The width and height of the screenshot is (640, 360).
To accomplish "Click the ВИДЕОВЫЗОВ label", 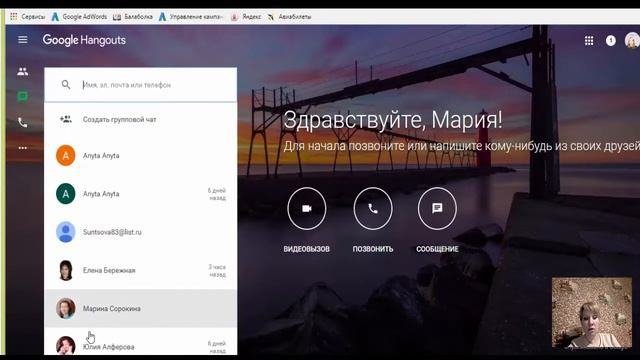I will (307, 249).
